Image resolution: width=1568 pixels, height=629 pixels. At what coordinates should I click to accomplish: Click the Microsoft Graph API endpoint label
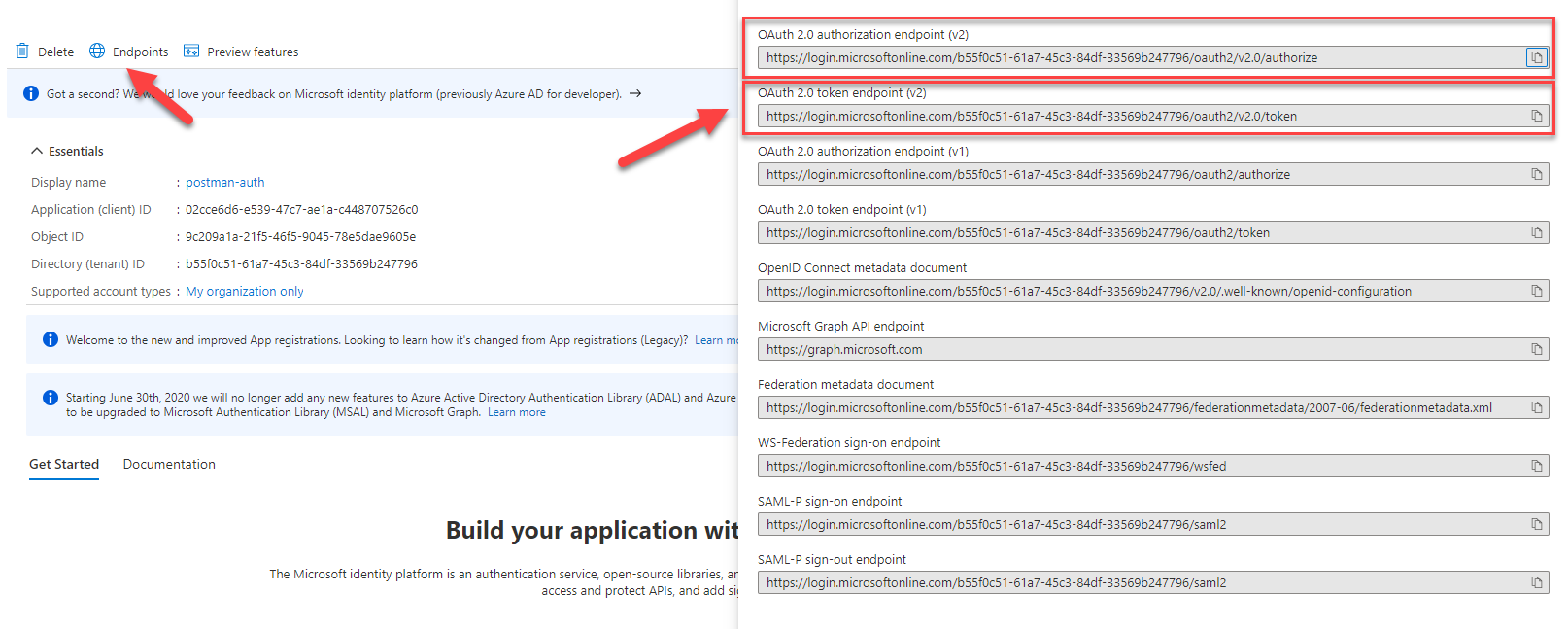point(840,326)
